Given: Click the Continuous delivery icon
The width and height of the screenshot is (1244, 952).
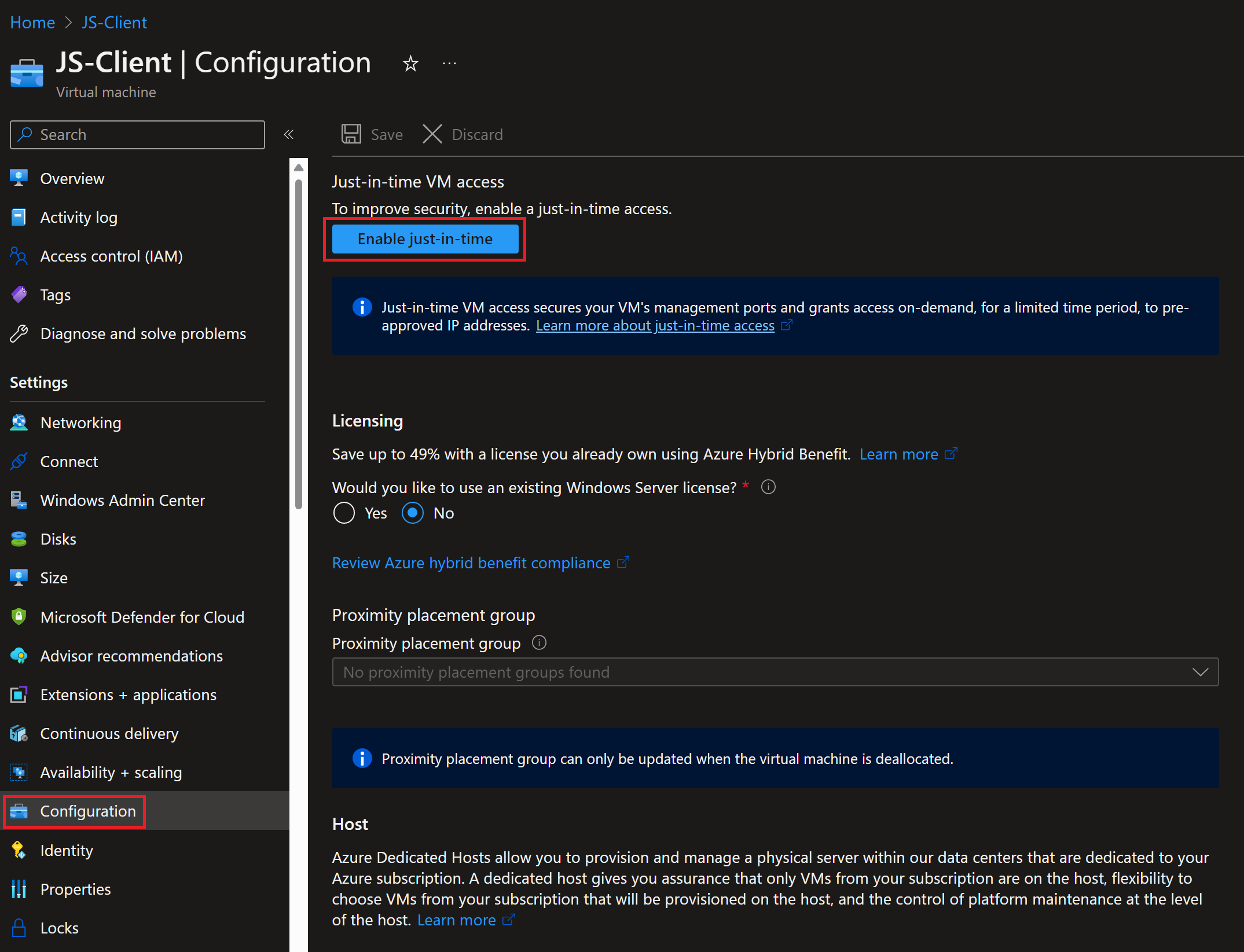Looking at the screenshot, I should coord(19,733).
